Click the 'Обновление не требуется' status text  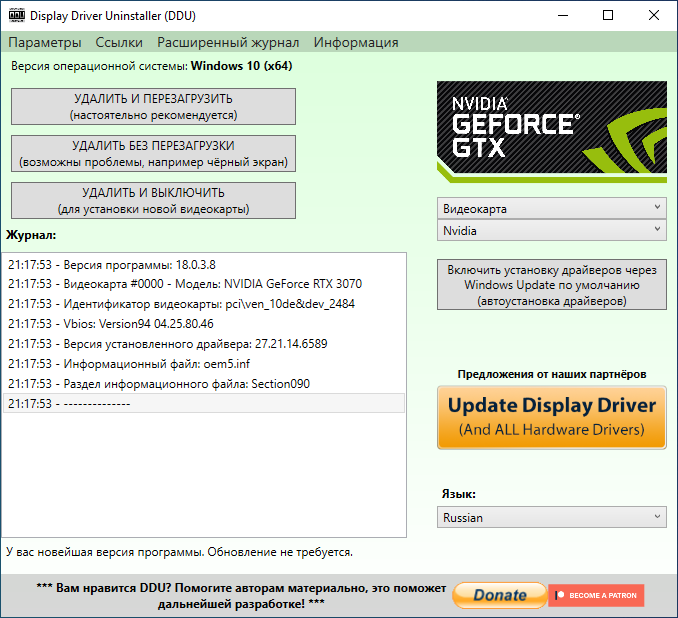click(280, 552)
